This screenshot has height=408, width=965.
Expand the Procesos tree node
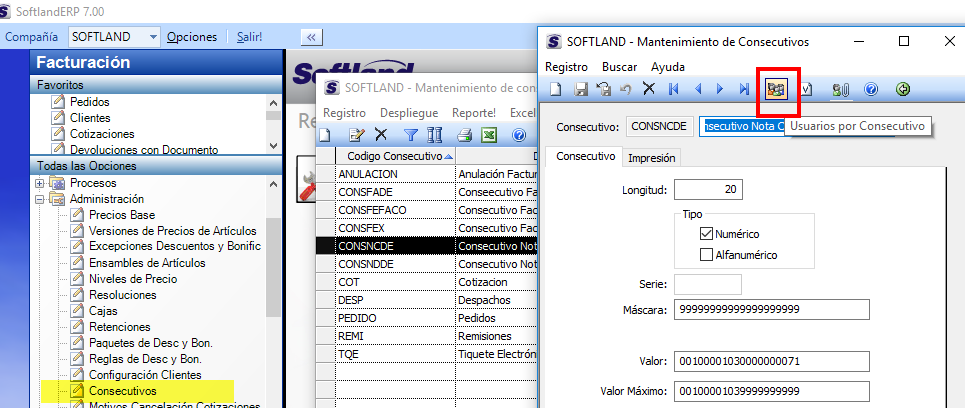tap(41, 183)
